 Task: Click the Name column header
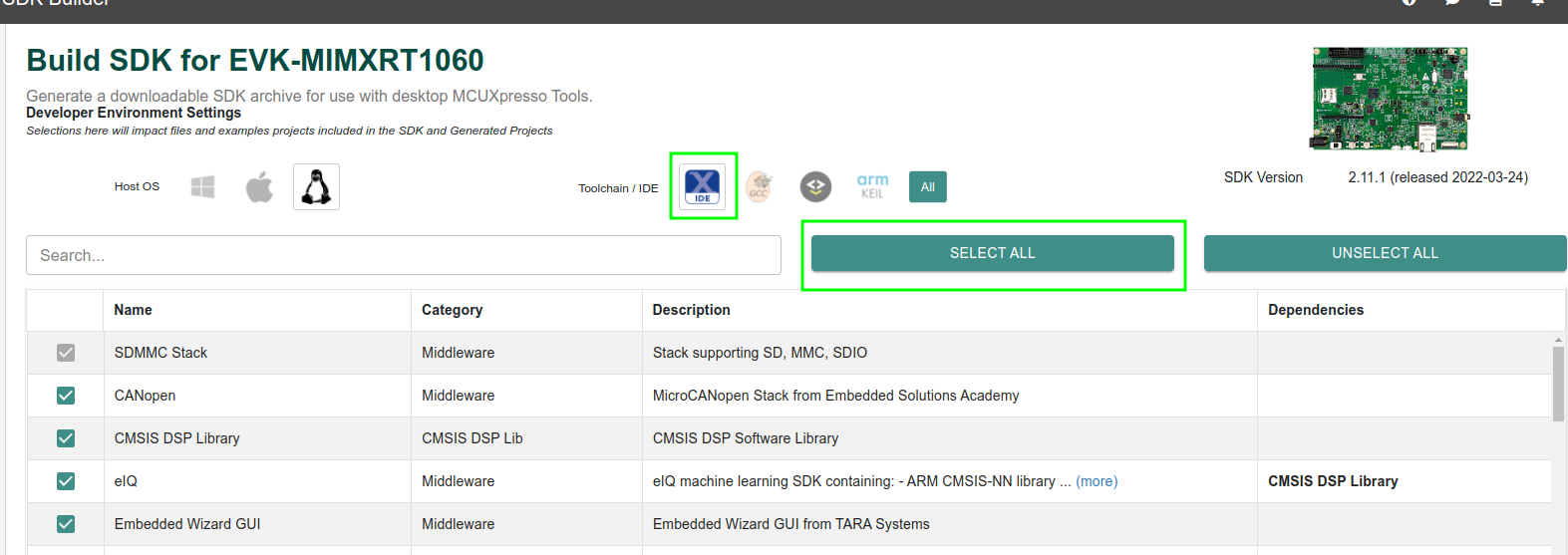click(x=134, y=310)
